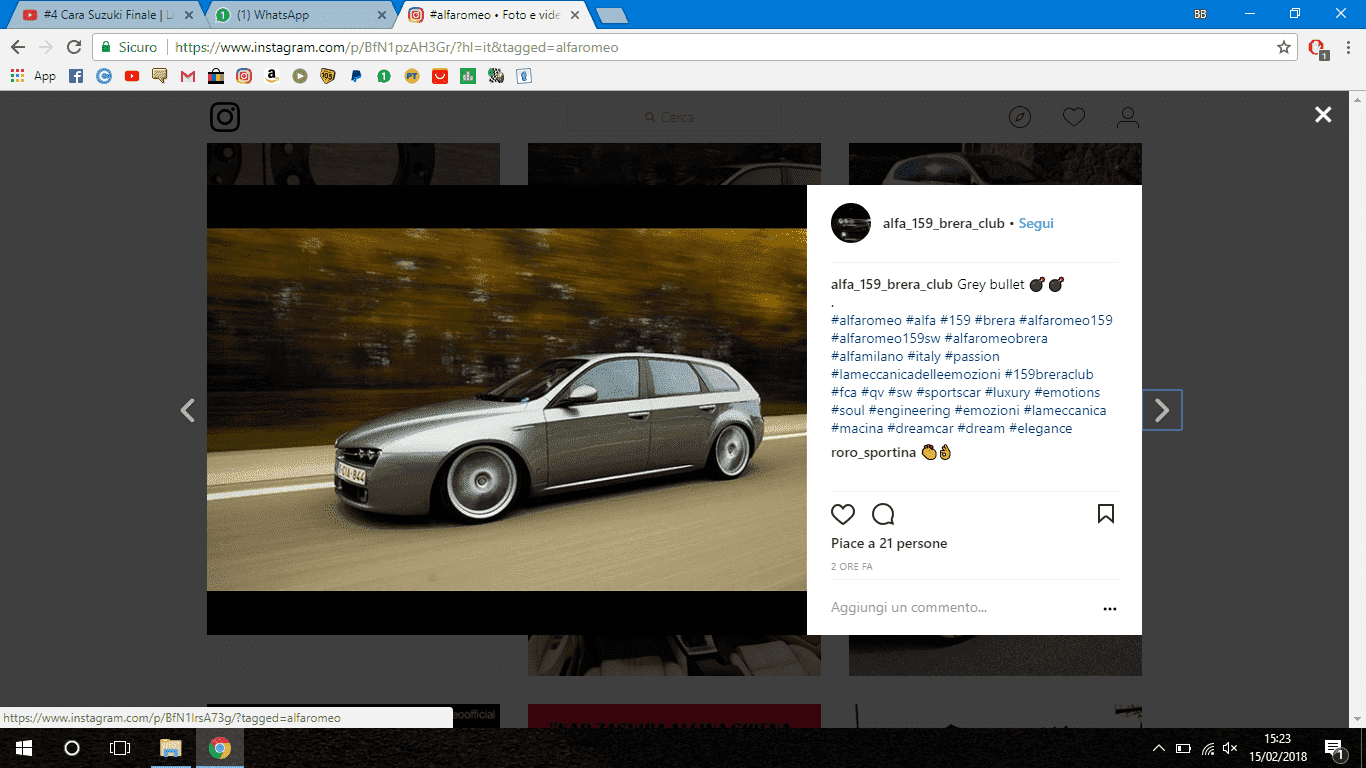Open the App shortcuts in the bookmarks bar
Viewport: 1366px width, 768px height.
(33, 76)
